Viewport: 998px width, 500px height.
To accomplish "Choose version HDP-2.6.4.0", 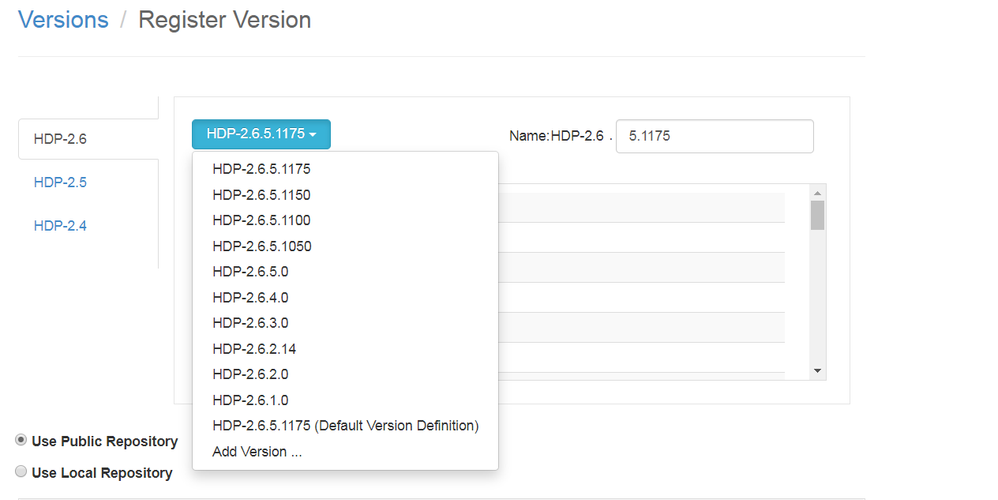I will [x=250, y=297].
